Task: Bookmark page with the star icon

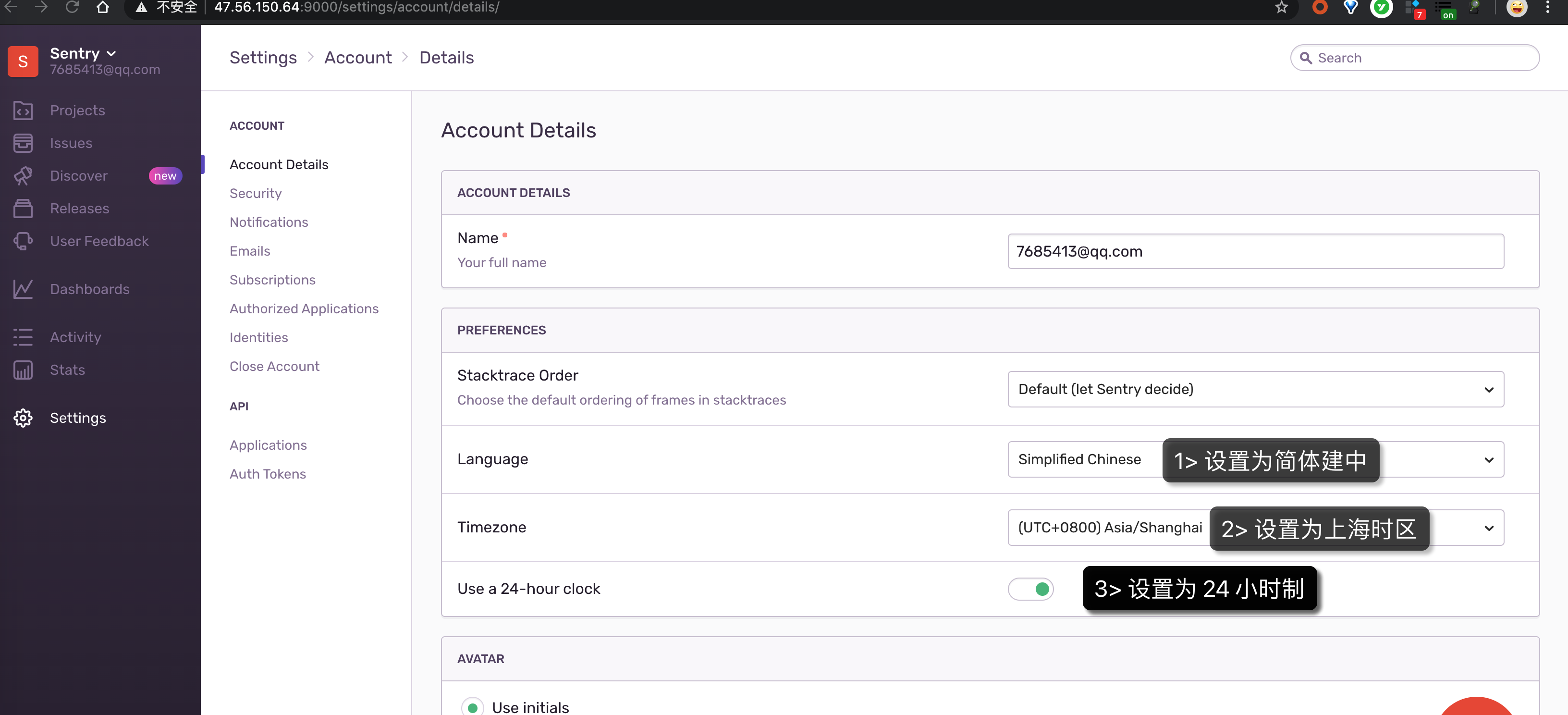Action: 1281,8
